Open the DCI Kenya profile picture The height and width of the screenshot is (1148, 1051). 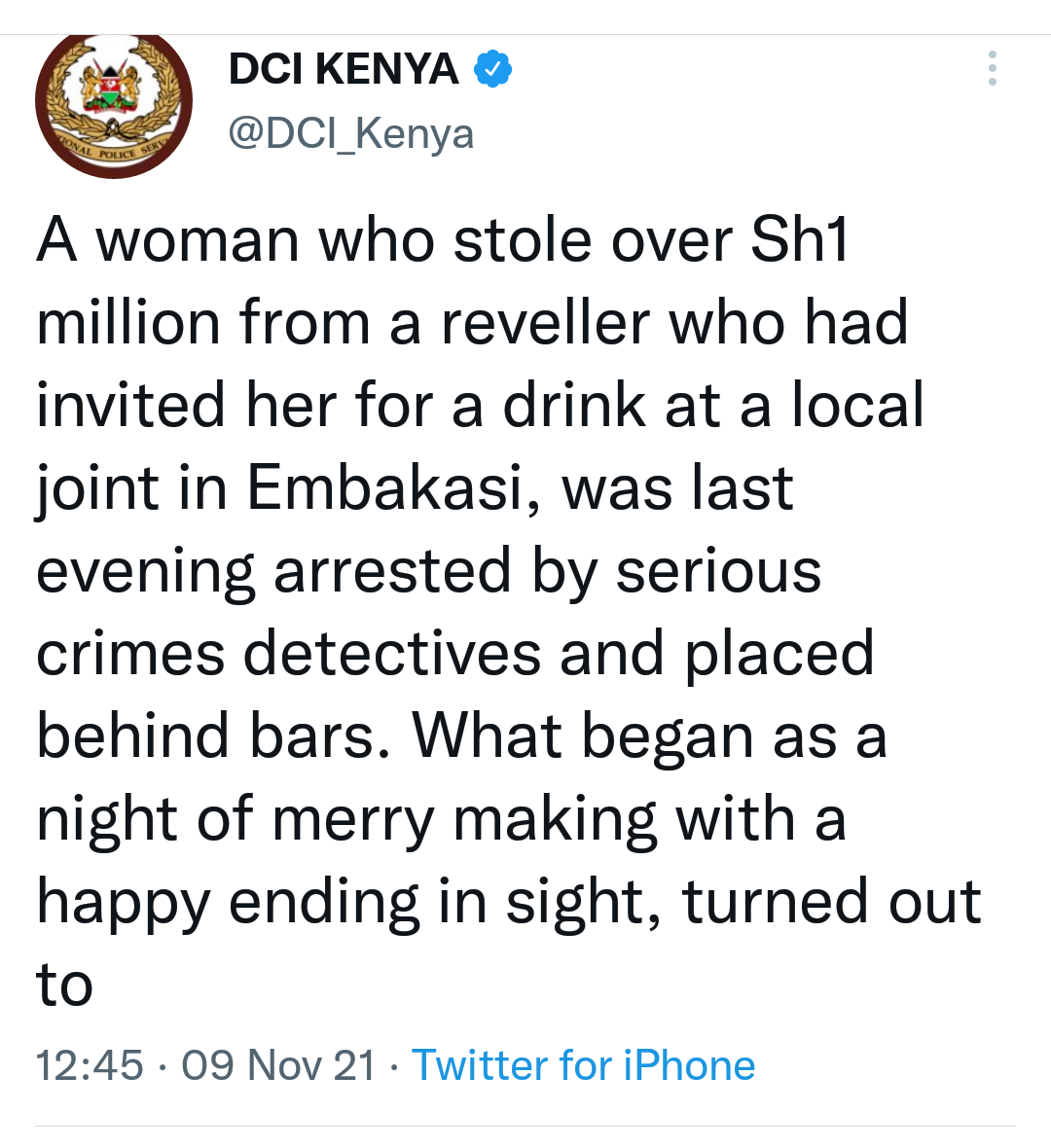tap(114, 104)
